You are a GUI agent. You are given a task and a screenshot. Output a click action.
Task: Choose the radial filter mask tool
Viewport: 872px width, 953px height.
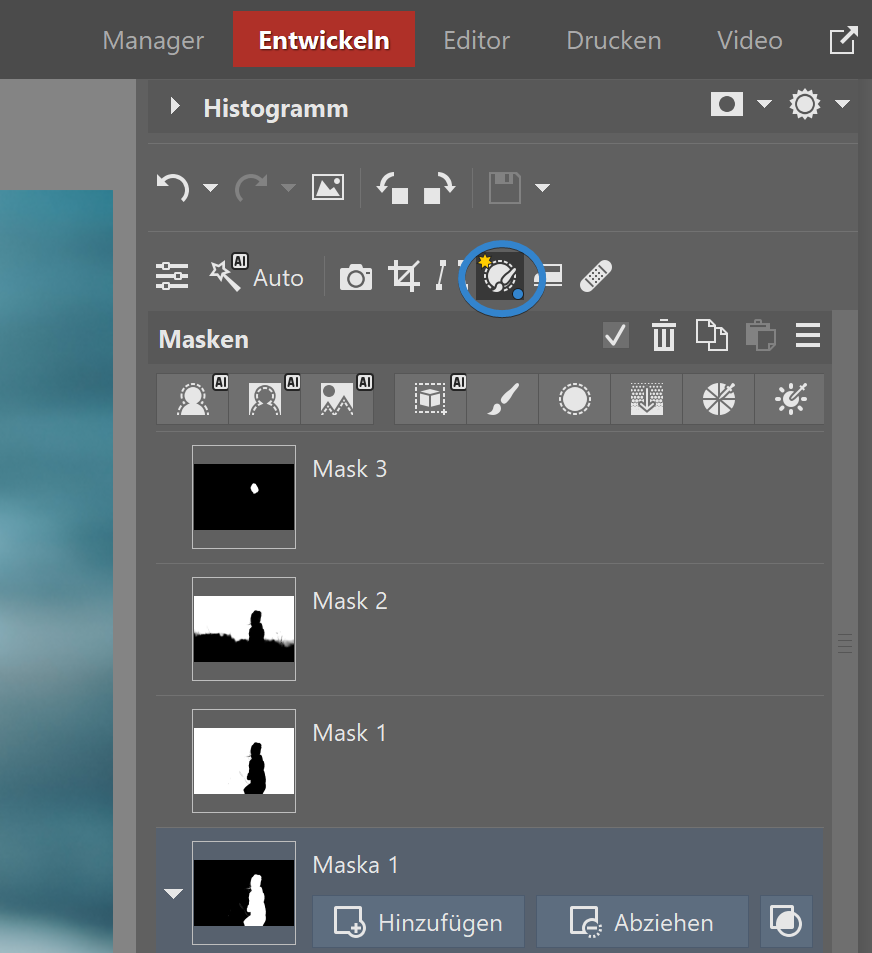click(574, 399)
